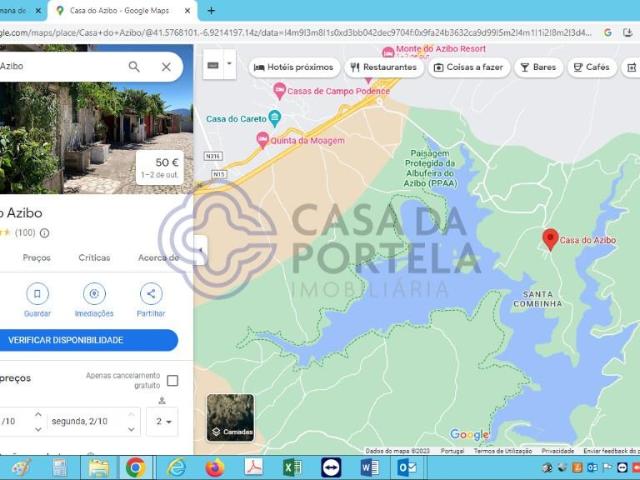This screenshot has height=480, width=640.
Task: Open Outlook from the taskbar
Action: [x=407, y=468]
